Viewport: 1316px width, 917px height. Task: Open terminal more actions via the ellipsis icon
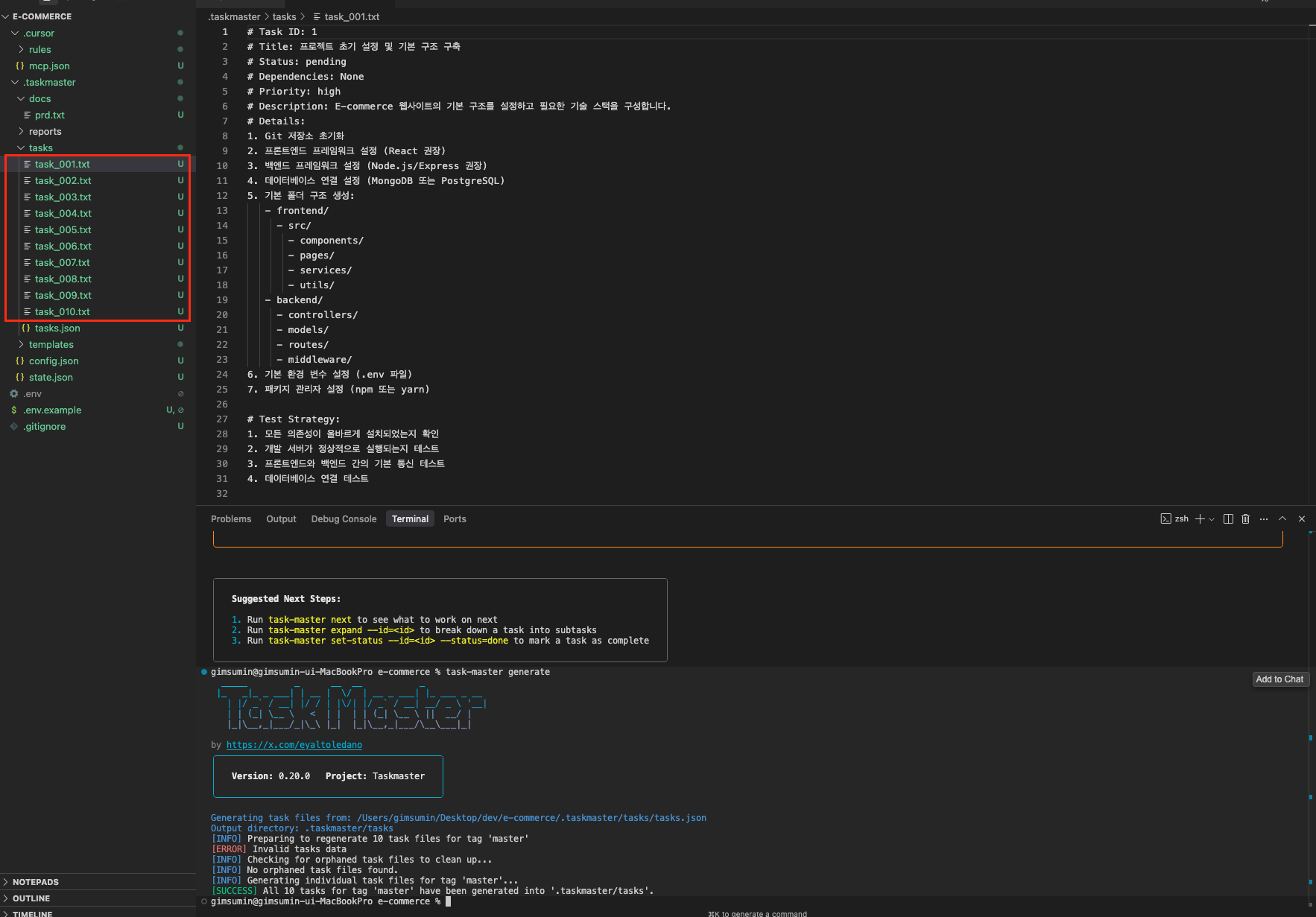(x=1263, y=518)
